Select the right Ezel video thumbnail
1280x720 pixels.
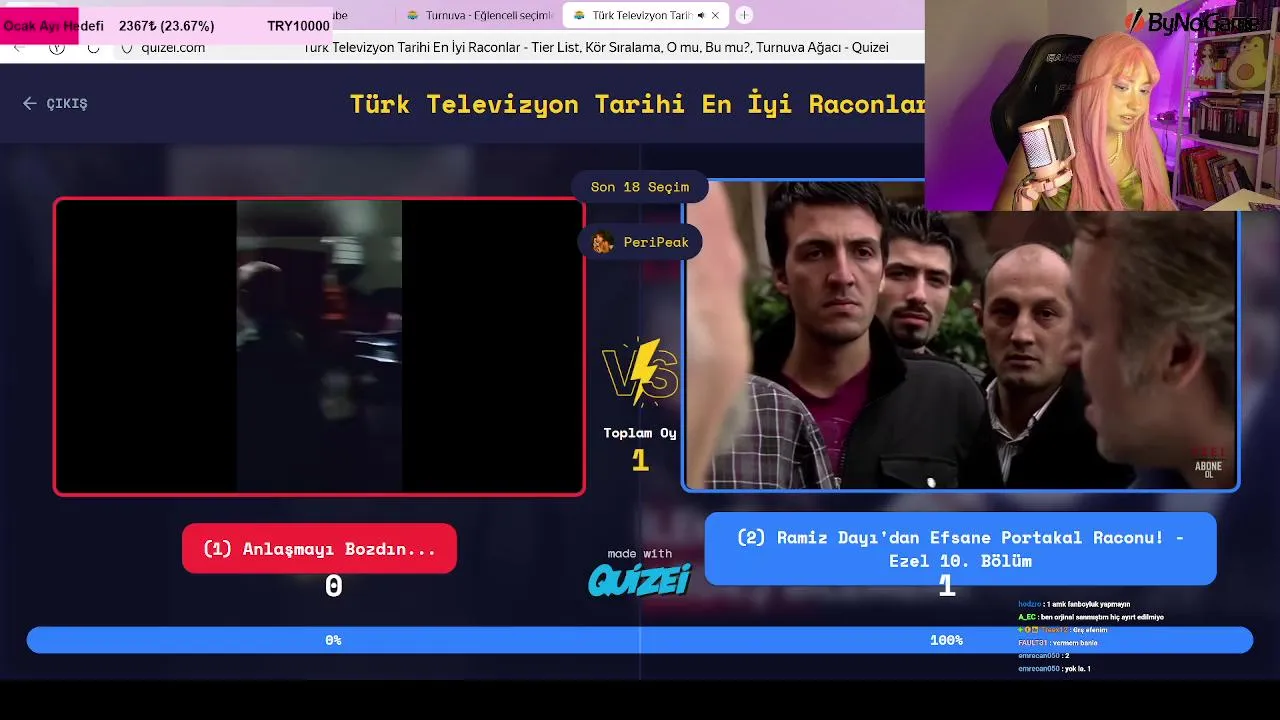960,336
